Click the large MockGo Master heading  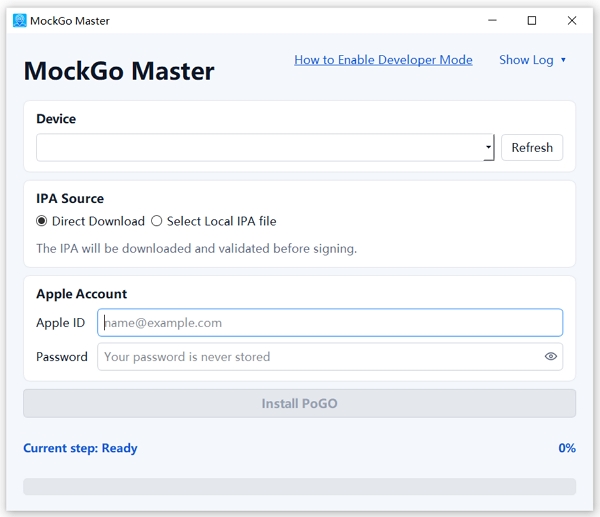coord(119,71)
